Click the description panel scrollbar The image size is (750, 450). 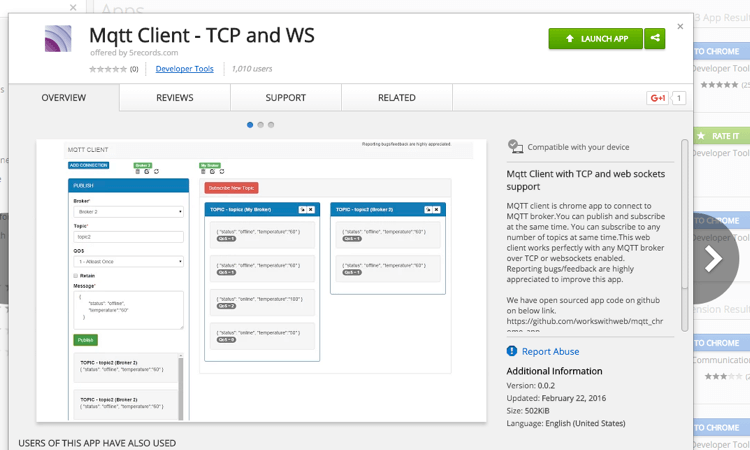coord(684,235)
